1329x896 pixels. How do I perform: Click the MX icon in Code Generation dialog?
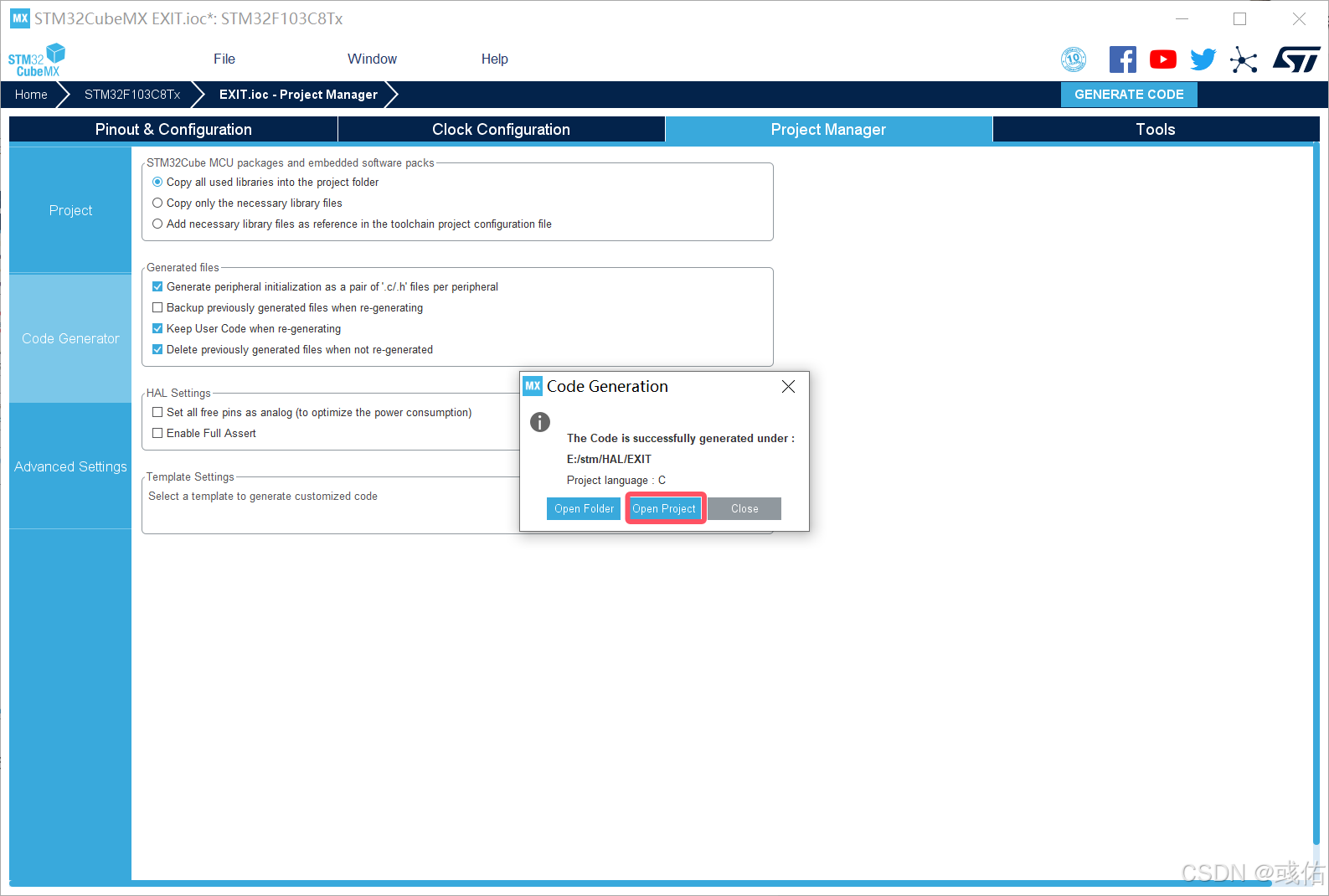533,386
